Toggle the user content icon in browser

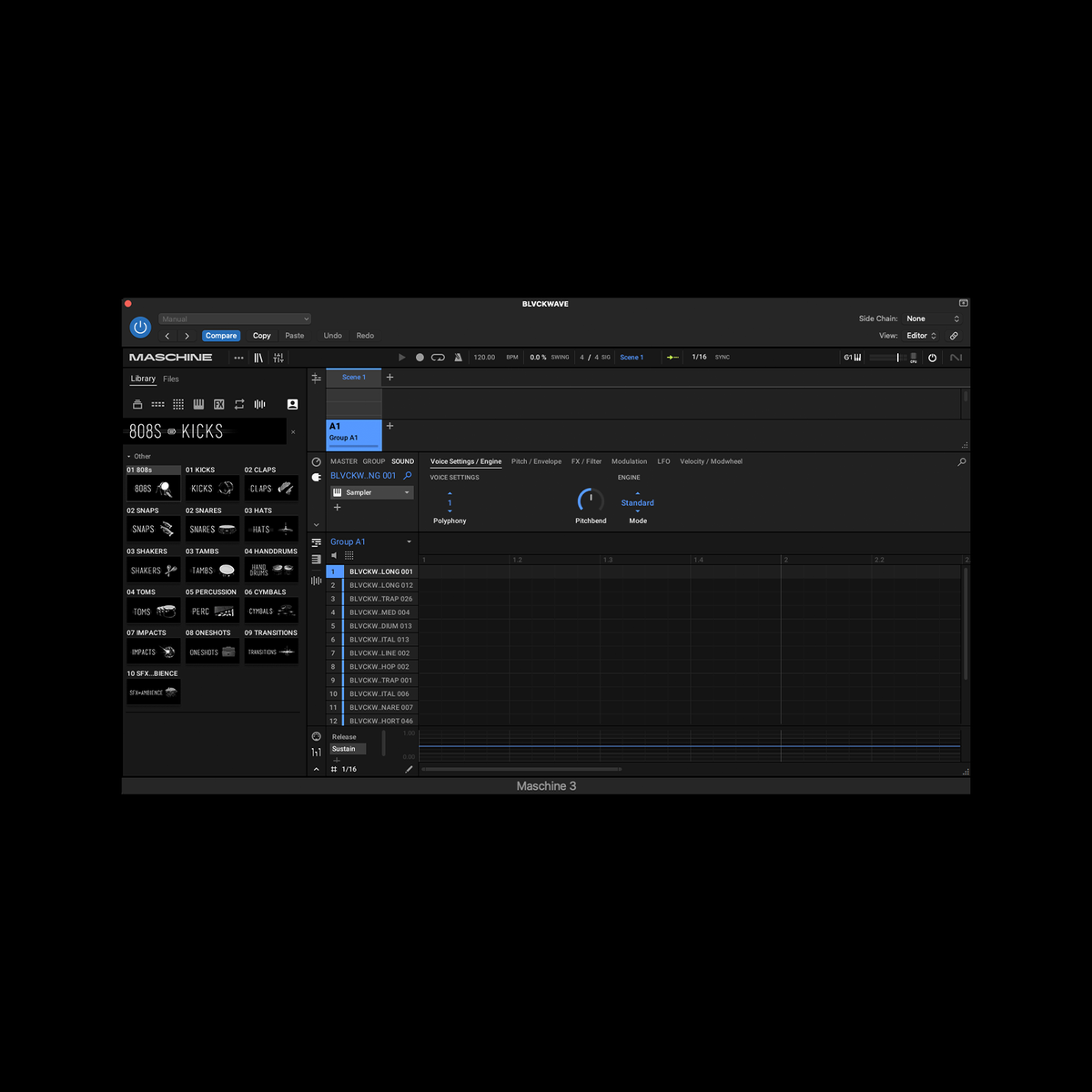[x=292, y=404]
